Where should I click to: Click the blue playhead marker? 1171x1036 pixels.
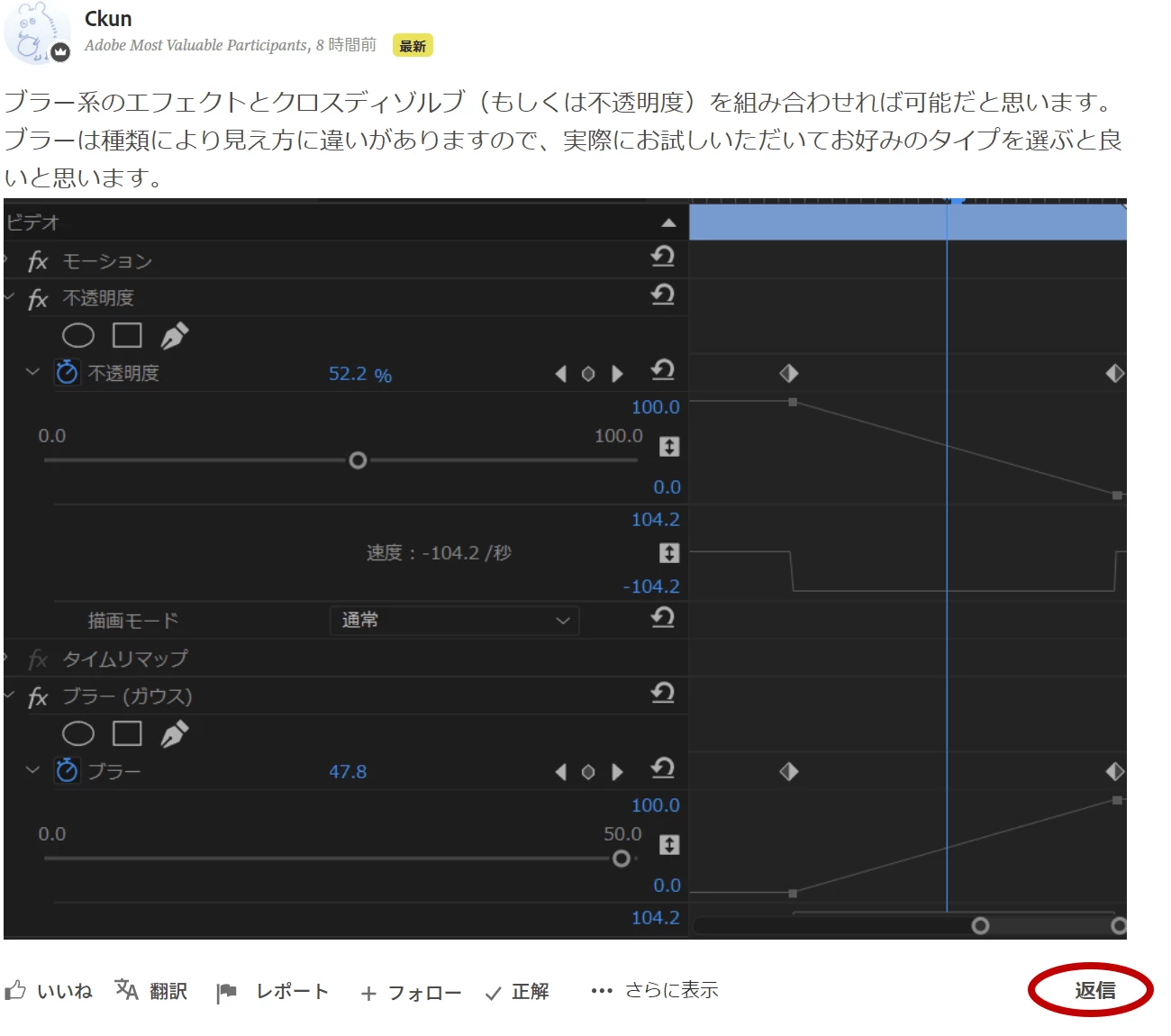coord(957,200)
